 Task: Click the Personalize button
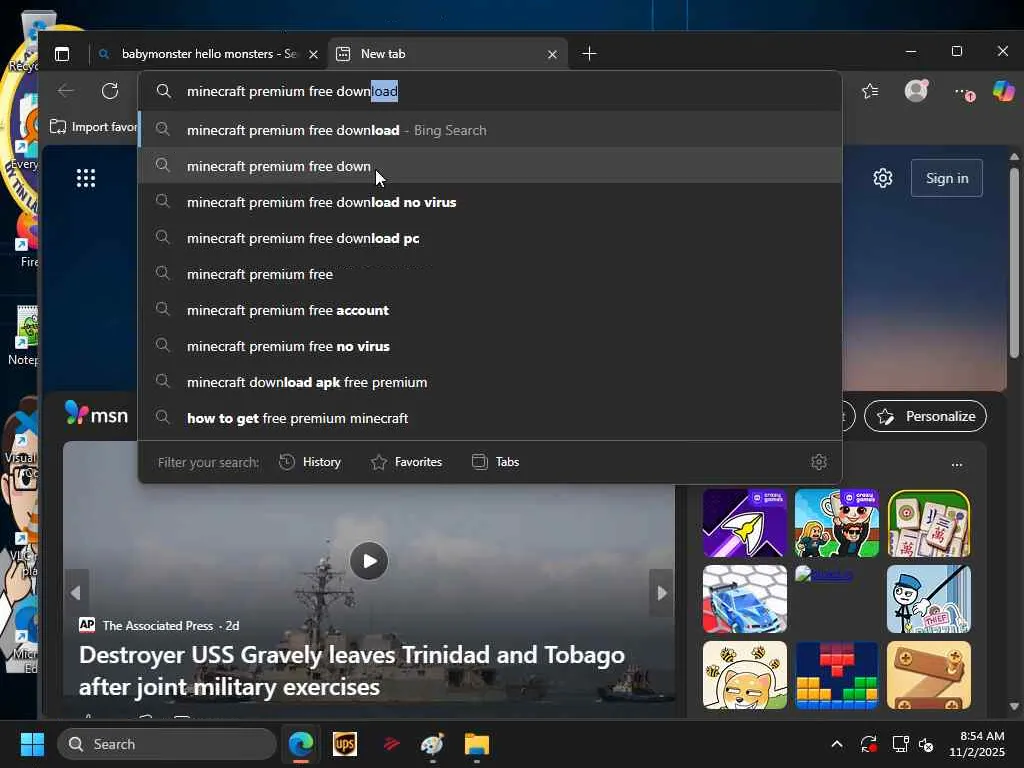click(925, 416)
